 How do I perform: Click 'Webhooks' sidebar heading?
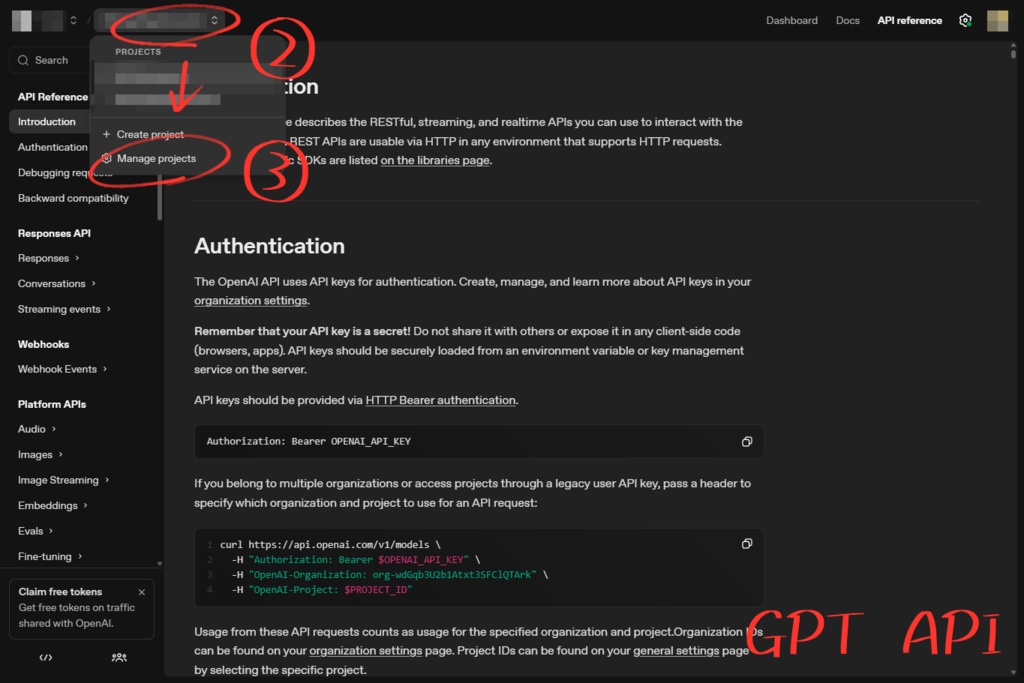point(43,344)
